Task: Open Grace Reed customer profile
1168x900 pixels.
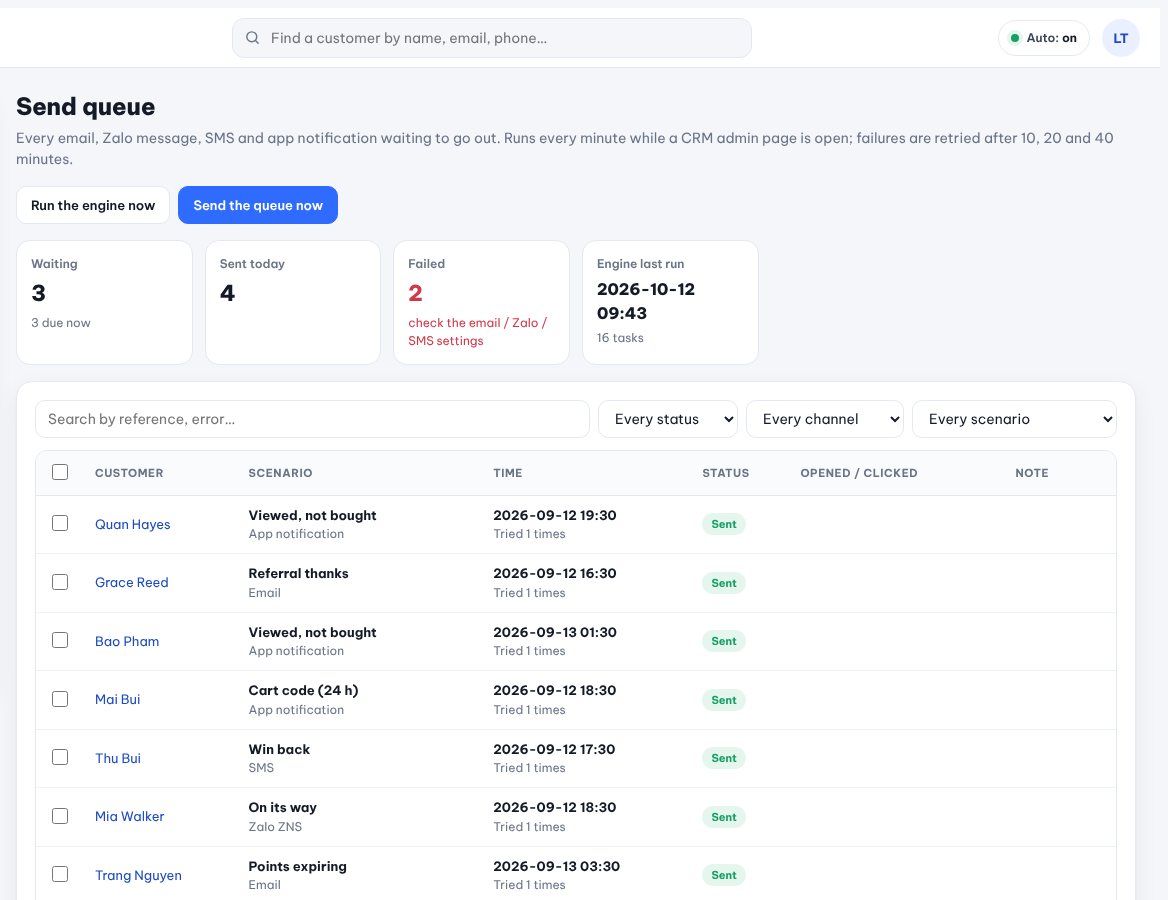Action: [x=132, y=583]
